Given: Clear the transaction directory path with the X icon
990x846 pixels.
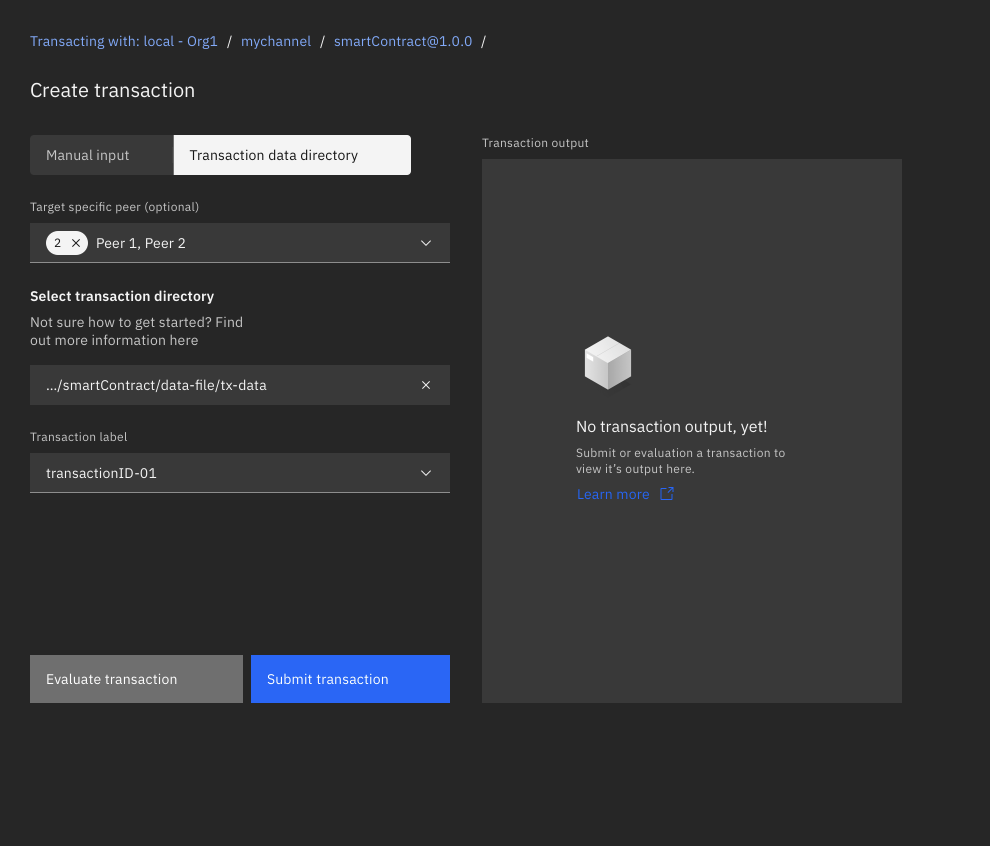Looking at the screenshot, I should [x=425, y=385].
